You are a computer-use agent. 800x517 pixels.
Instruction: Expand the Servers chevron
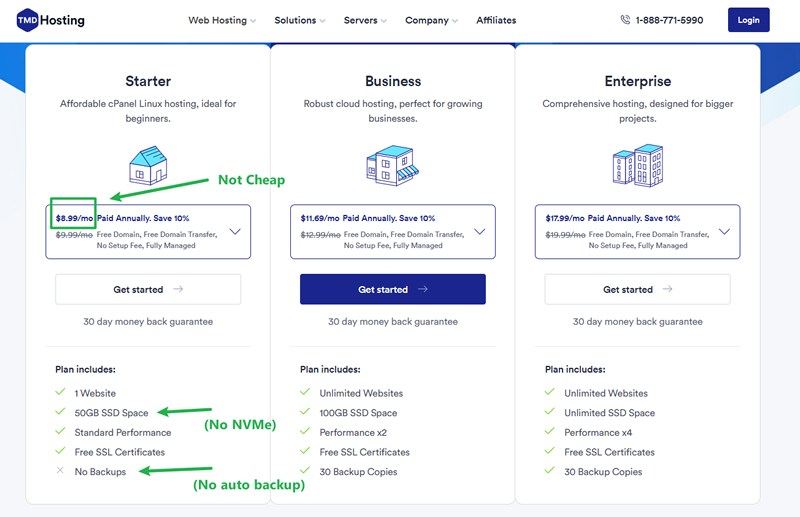(384, 21)
